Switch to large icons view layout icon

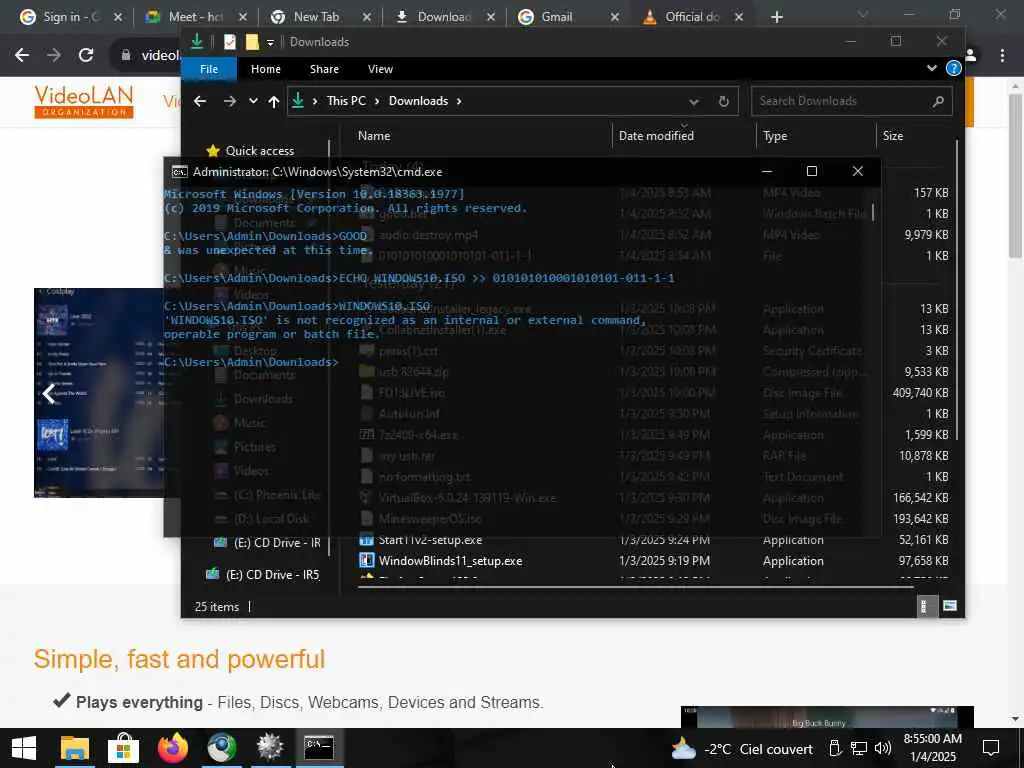click(x=950, y=607)
